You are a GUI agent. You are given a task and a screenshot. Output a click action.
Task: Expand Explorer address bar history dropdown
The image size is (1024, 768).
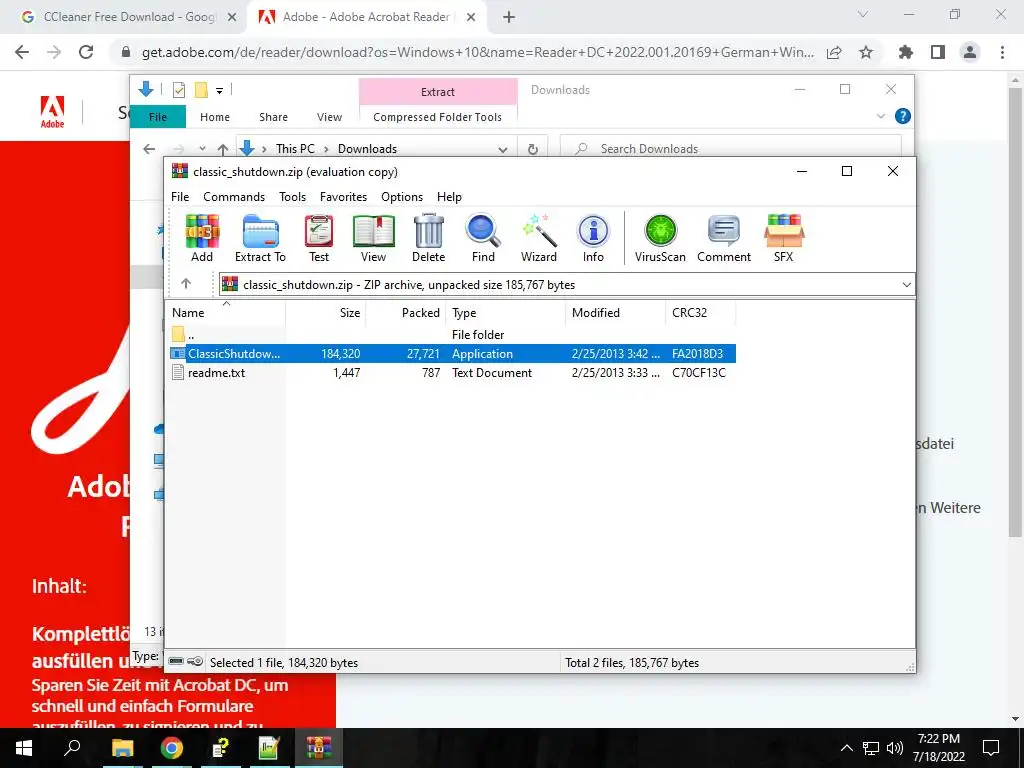pos(503,150)
